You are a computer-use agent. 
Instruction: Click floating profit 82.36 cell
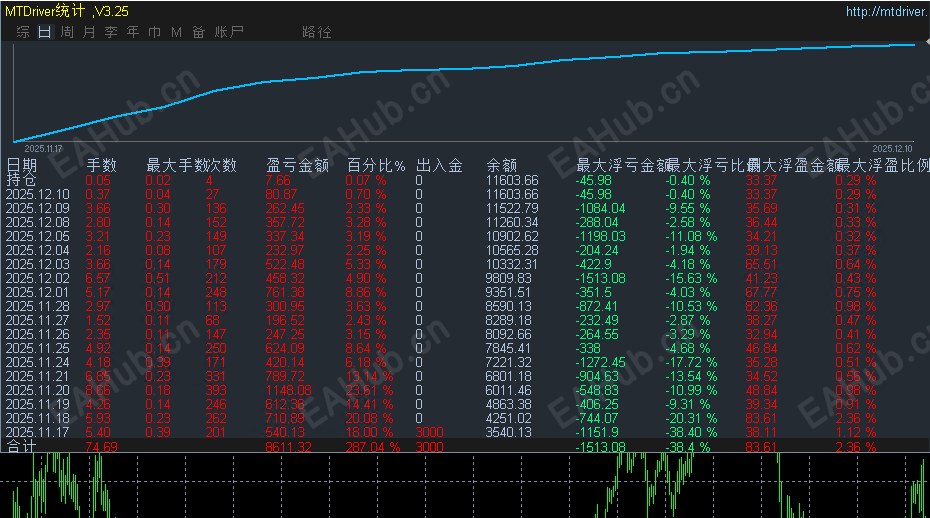(761, 307)
